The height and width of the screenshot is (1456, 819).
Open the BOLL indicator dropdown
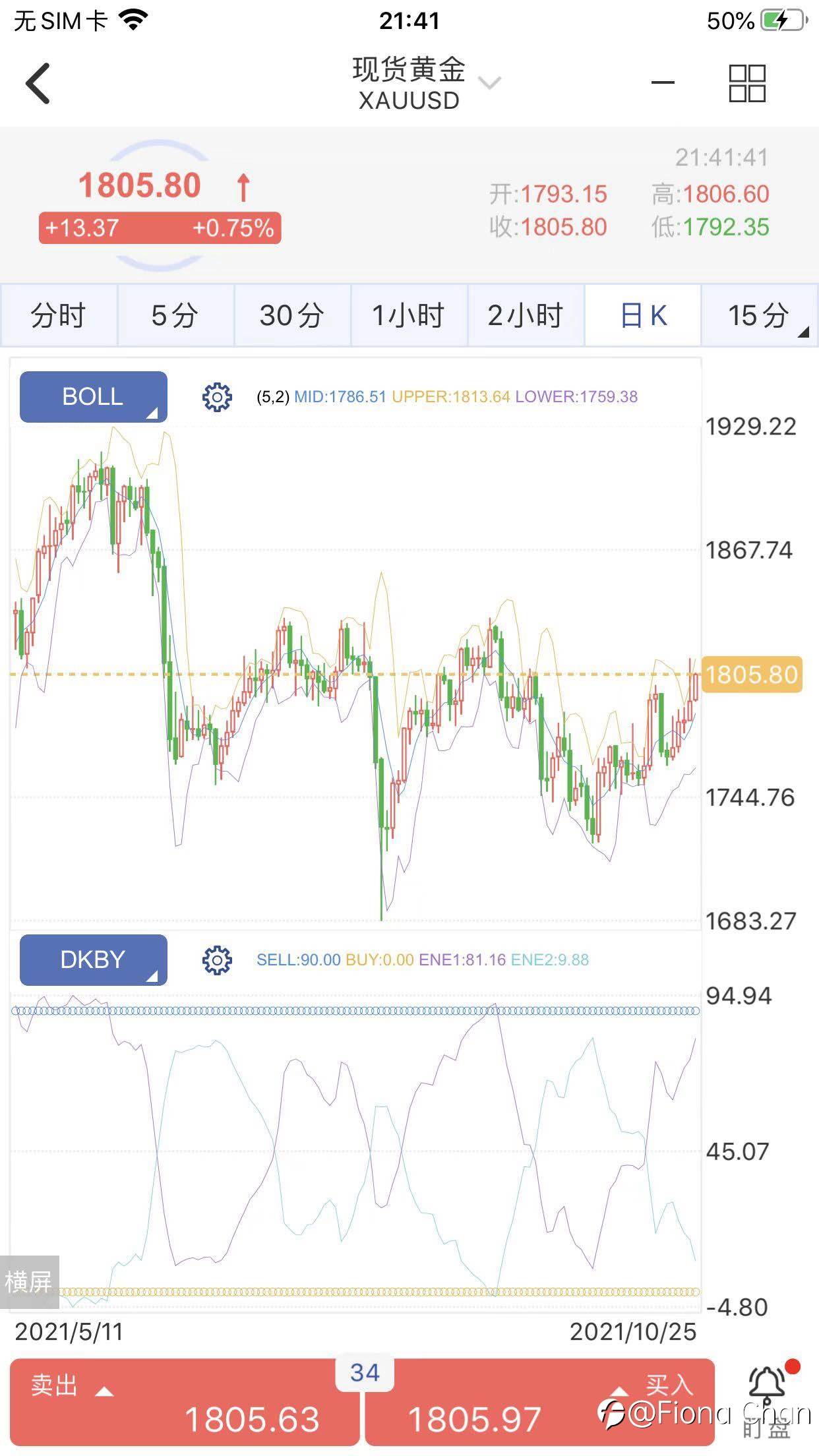tap(93, 397)
